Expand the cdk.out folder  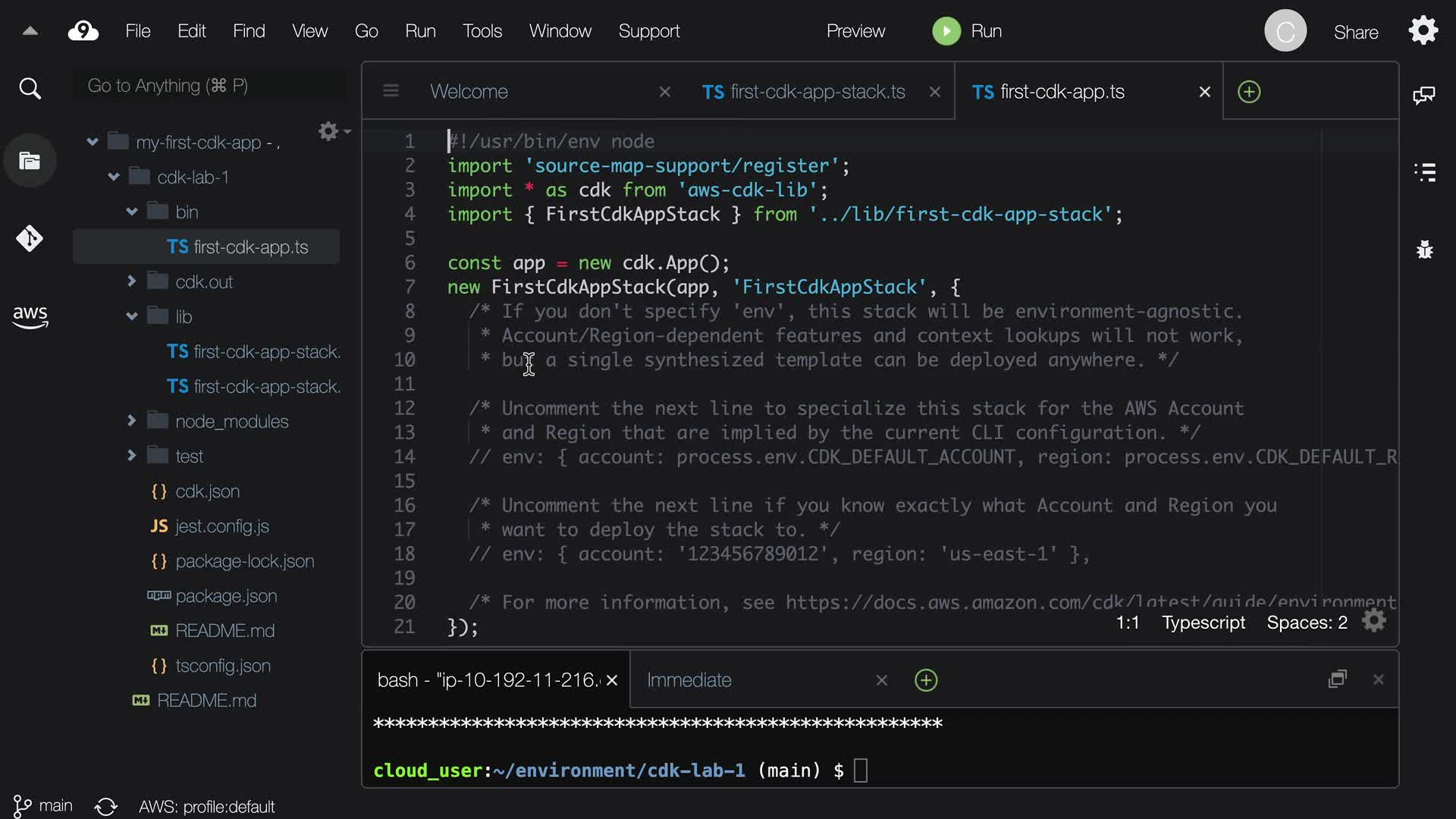point(131,281)
